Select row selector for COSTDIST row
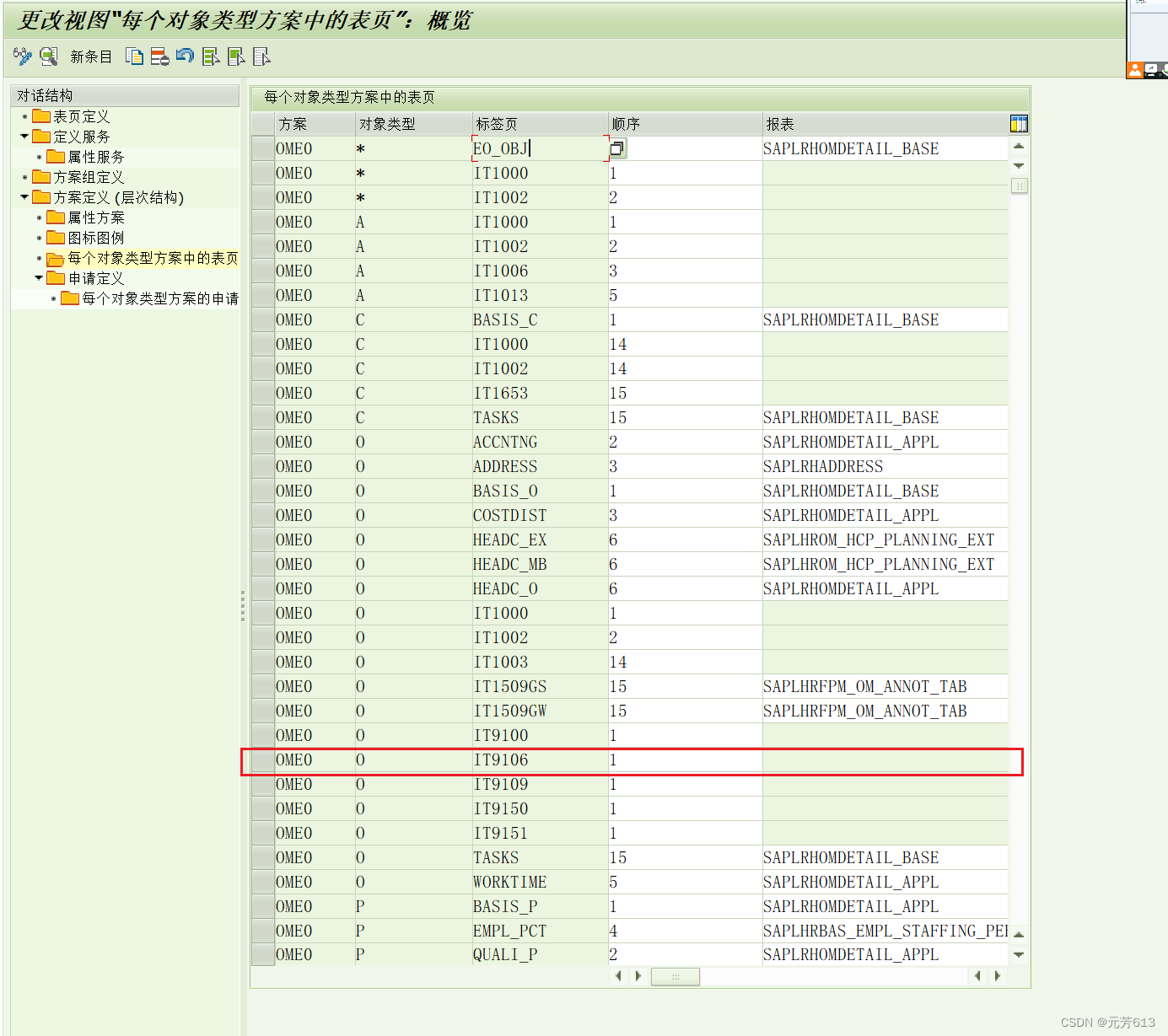The height and width of the screenshot is (1036, 1168). tap(263, 515)
